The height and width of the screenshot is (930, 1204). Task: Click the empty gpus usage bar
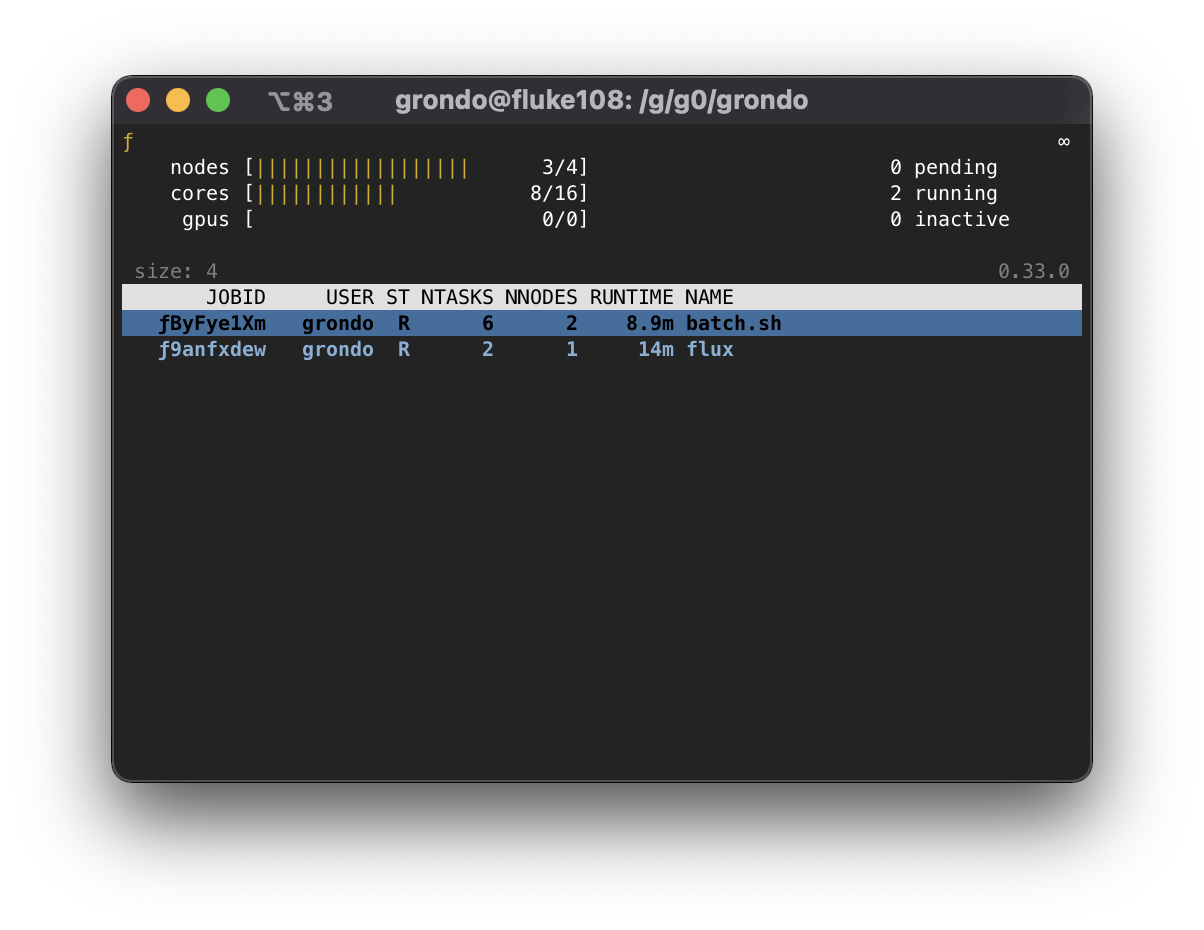coord(416,219)
